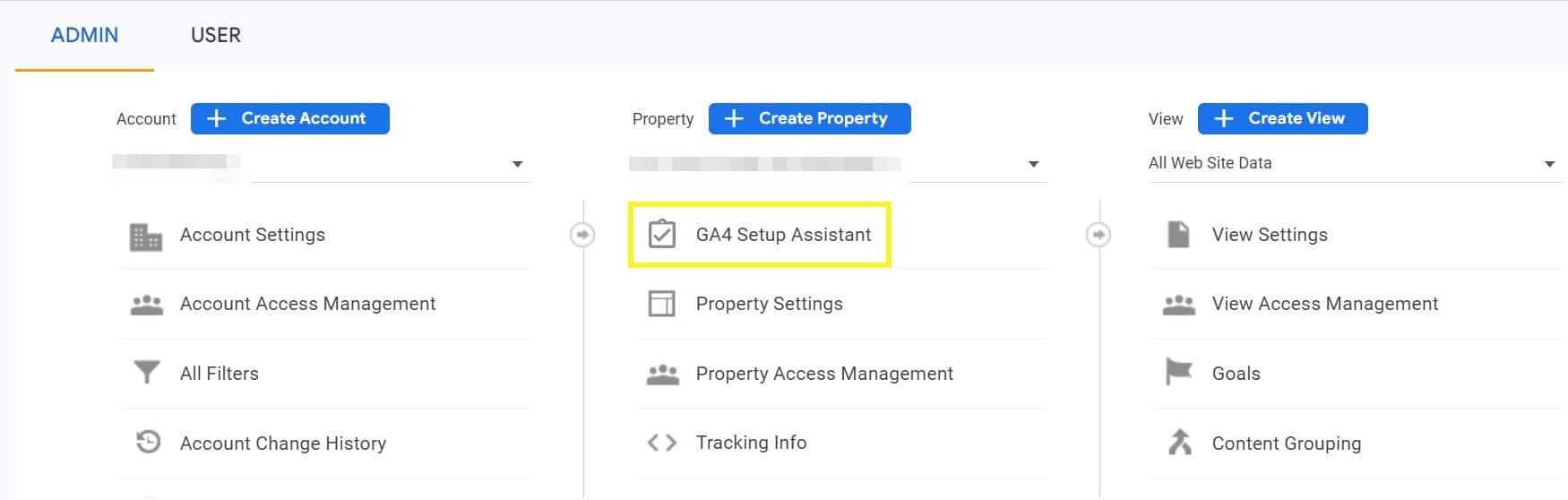
Task: Click the Property Settings layout icon
Action: coord(662,304)
